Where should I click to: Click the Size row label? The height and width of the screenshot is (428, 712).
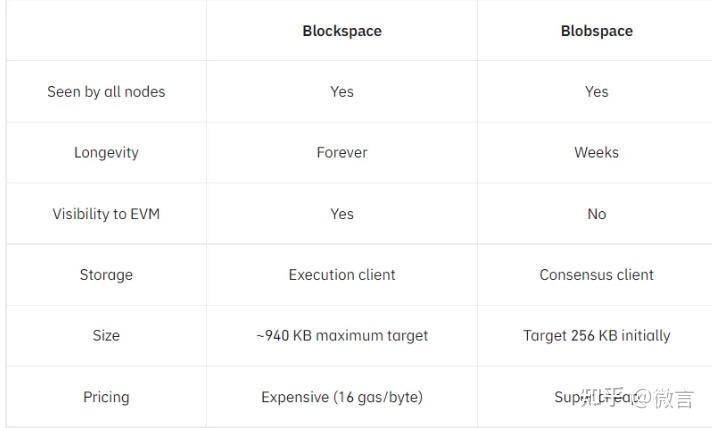click(106, 336)
